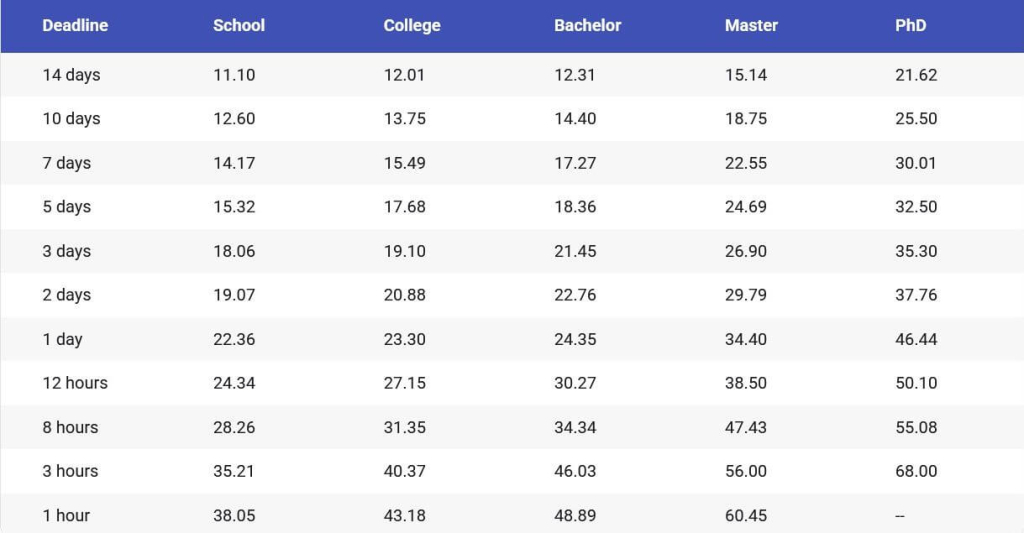Click the School price 11.10
The image size is (1024, 533).
click(x=234, y=75)
